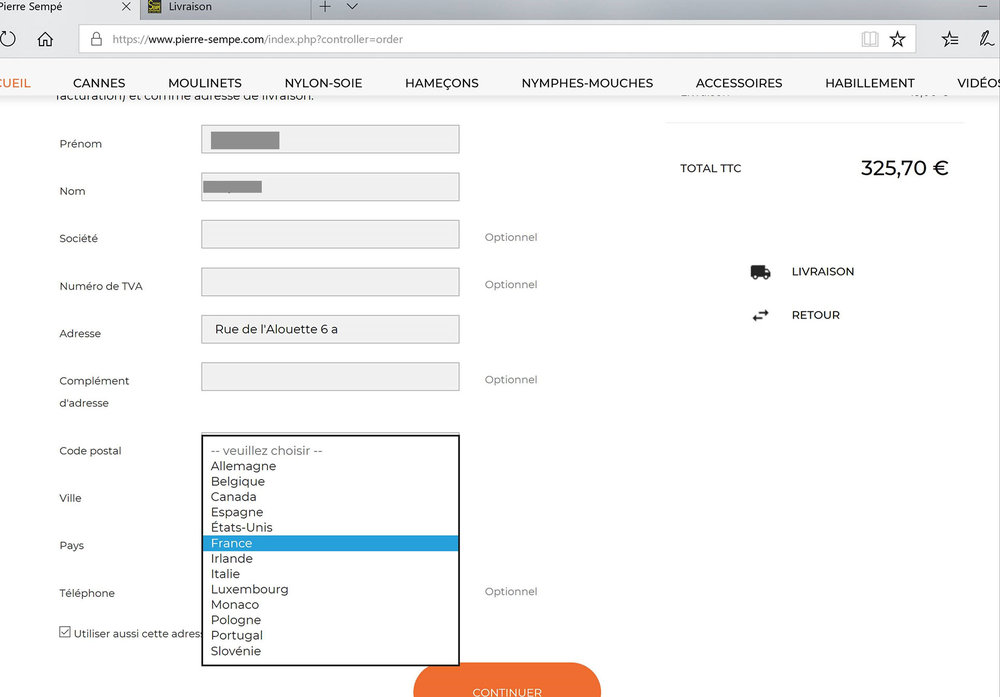Select Allemagne in the country list
The height and width of the screenshot is (697, 1000).
(330, 466)
